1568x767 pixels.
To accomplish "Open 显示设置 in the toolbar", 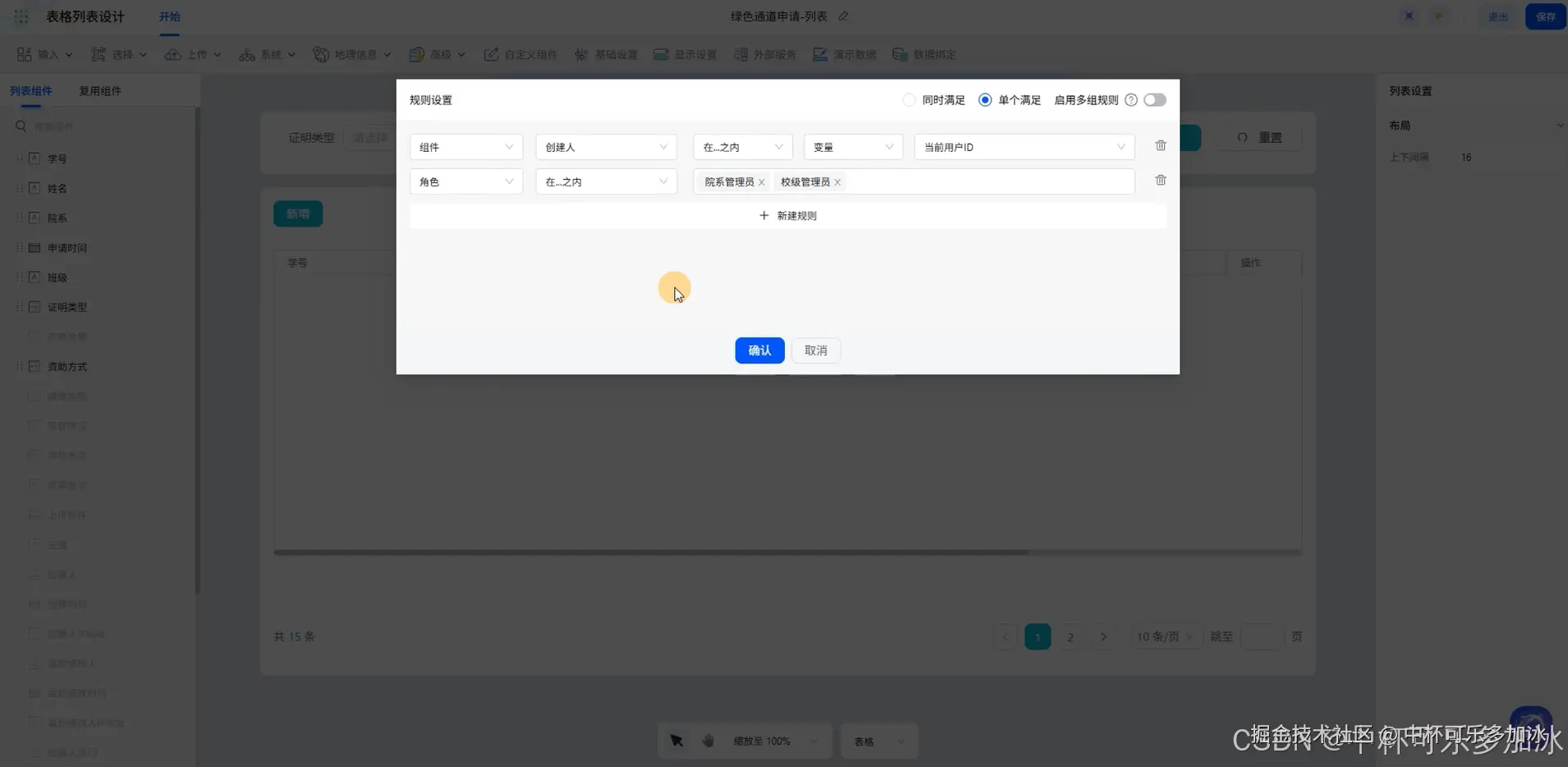I will [685, 54].
